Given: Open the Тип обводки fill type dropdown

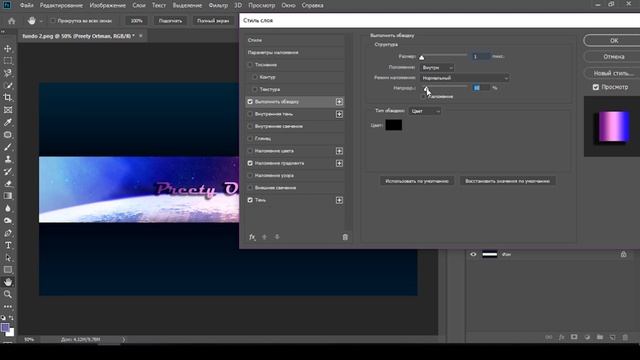Looking at the screenshot, I should pos(424,111).
